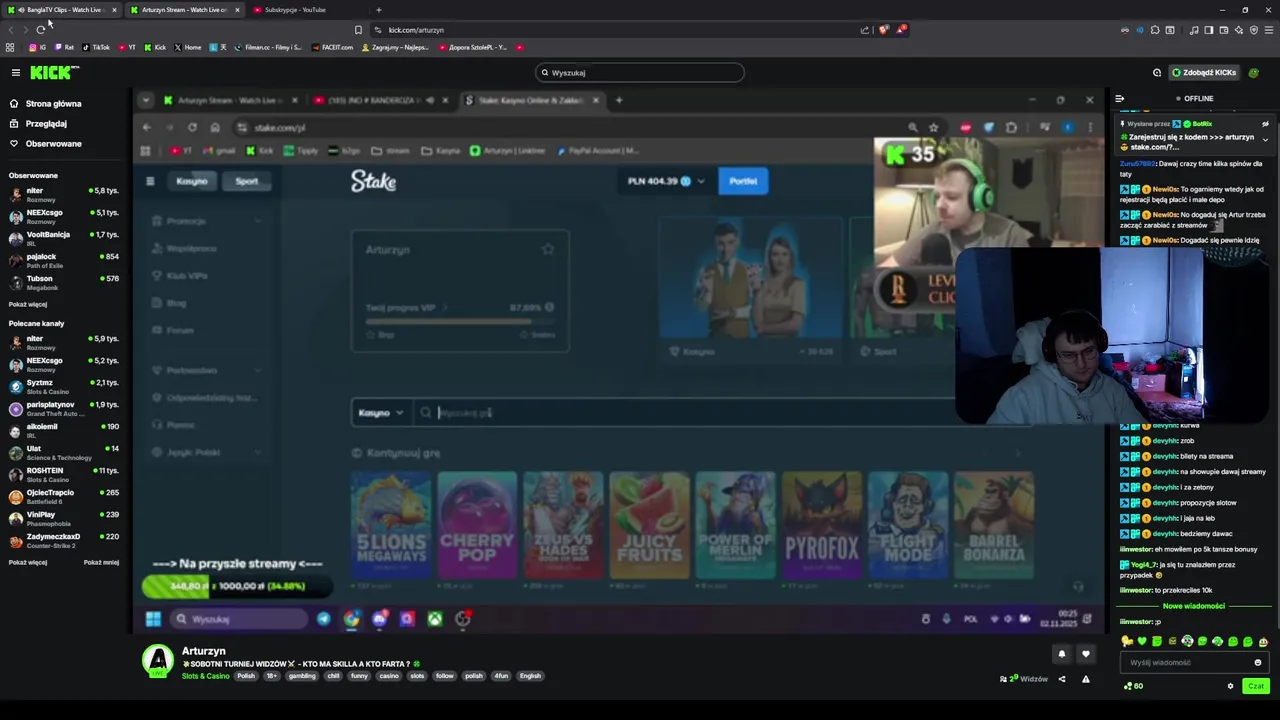Hide the pinned BotRix message
The image size is (1280, 720).
(1265, 124)
